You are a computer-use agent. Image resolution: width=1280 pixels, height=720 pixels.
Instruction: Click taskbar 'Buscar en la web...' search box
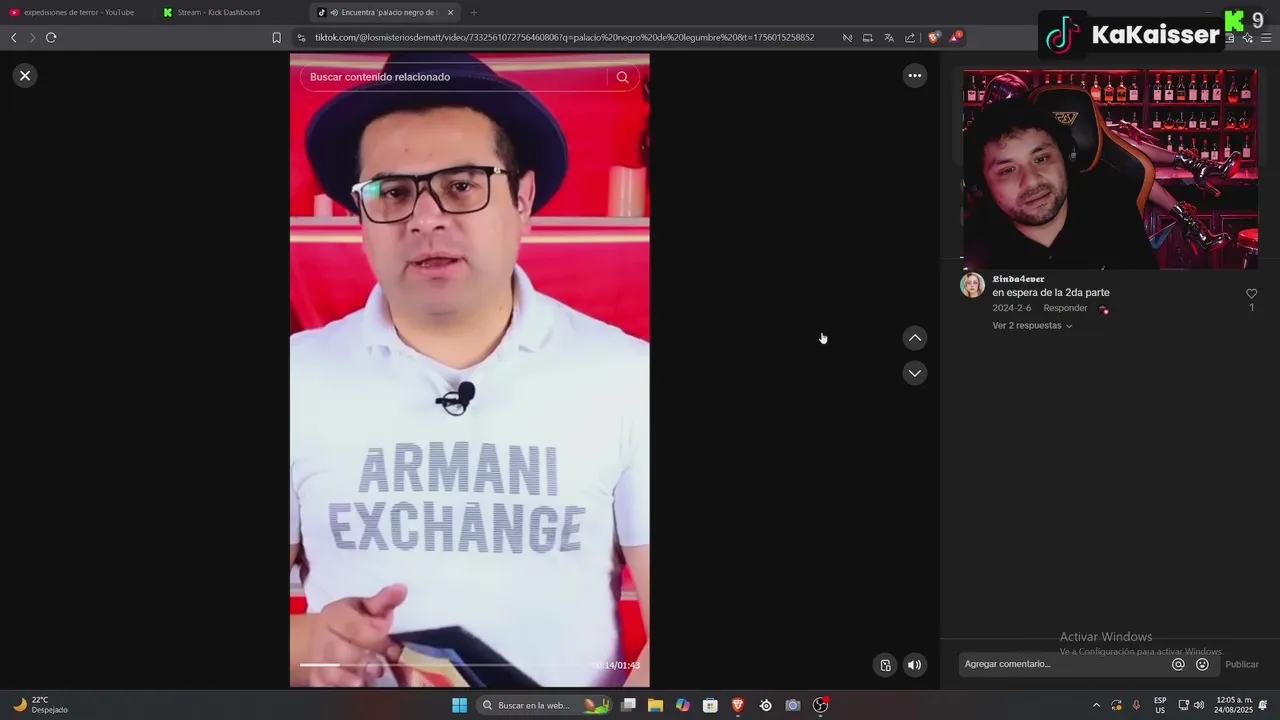click(x=543, y=705)
